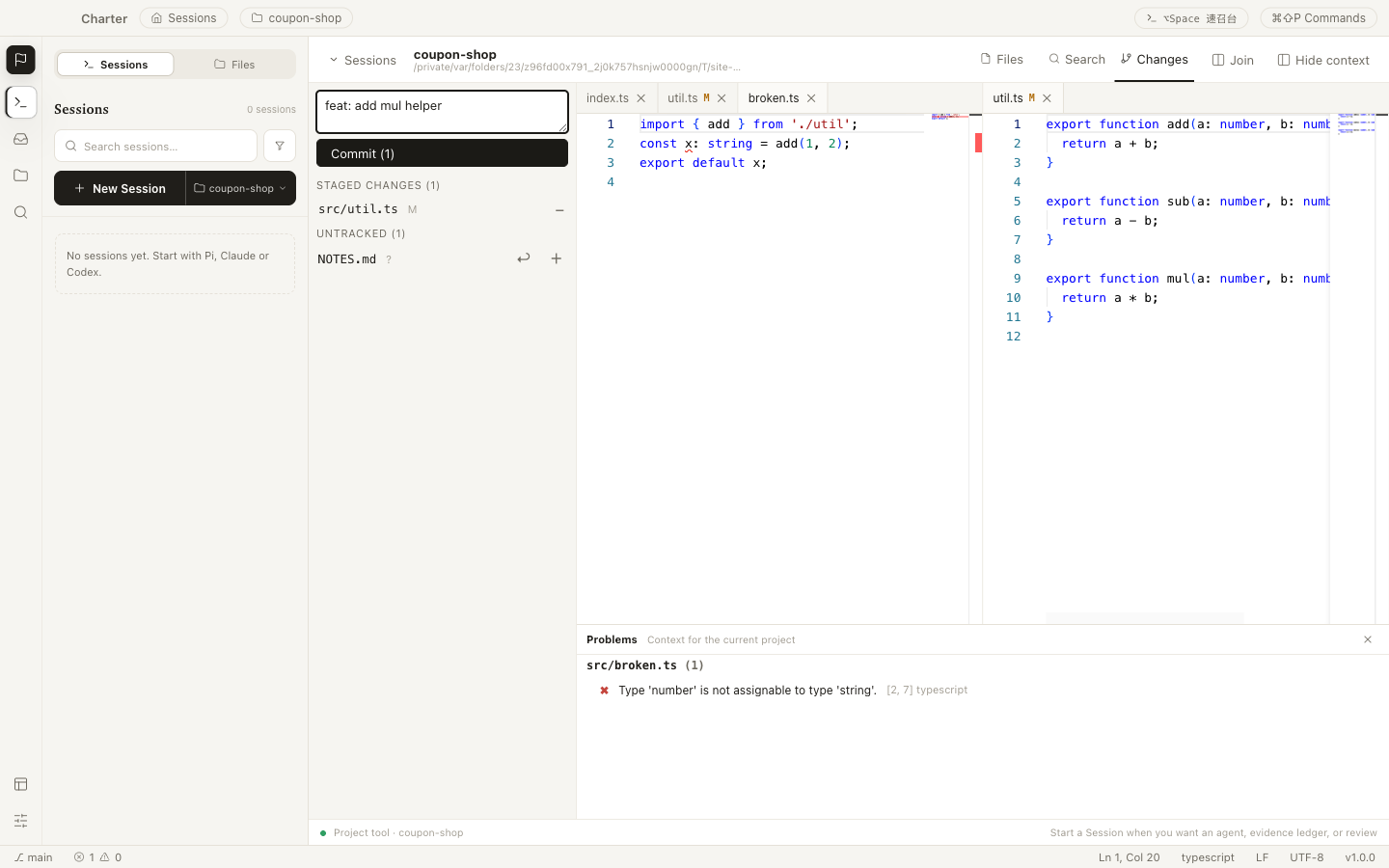Unstage src/util.ts with the minus icon
1389x868 pixels.
[x=559, y=209]
